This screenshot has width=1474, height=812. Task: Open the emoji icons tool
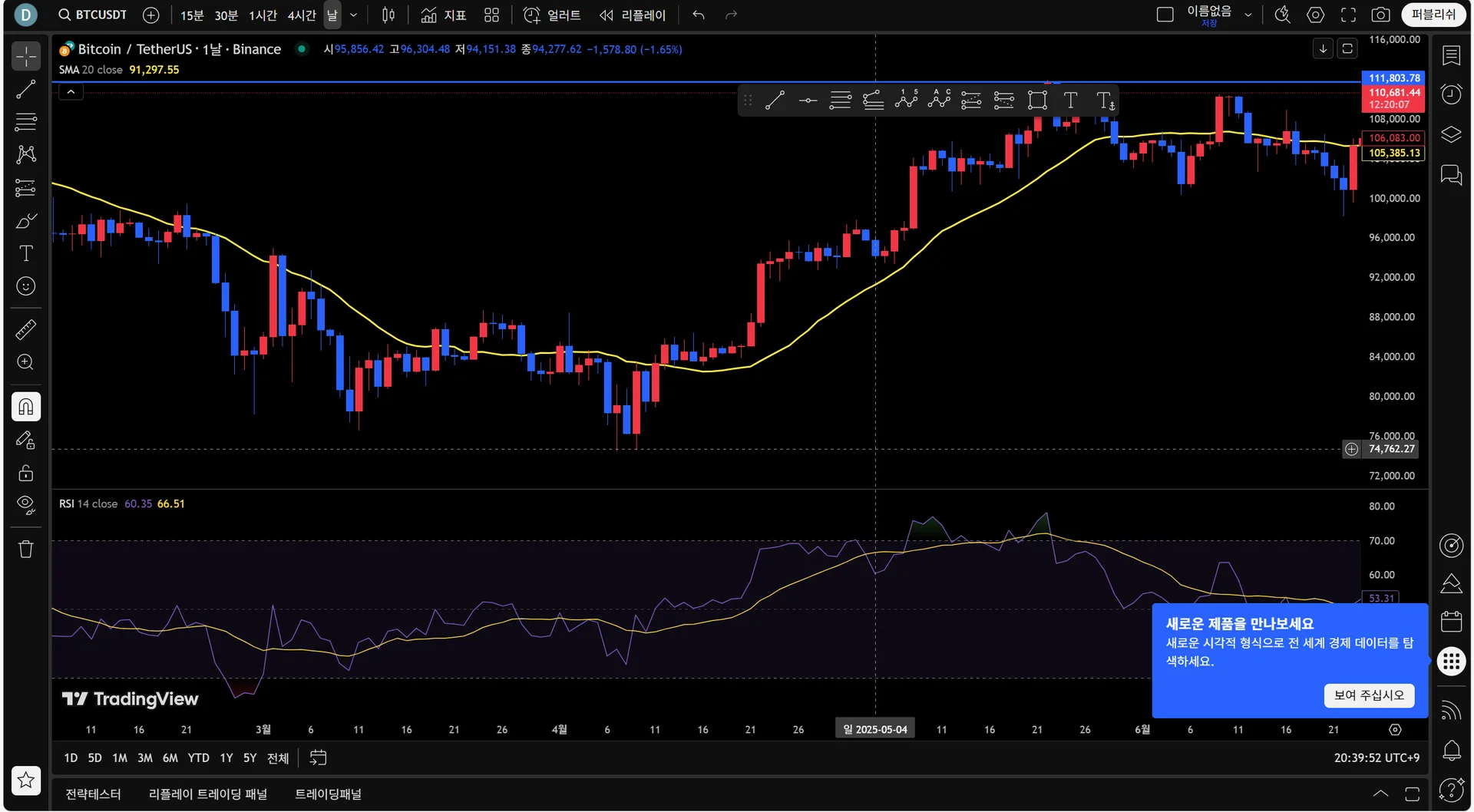coord(26,286)
